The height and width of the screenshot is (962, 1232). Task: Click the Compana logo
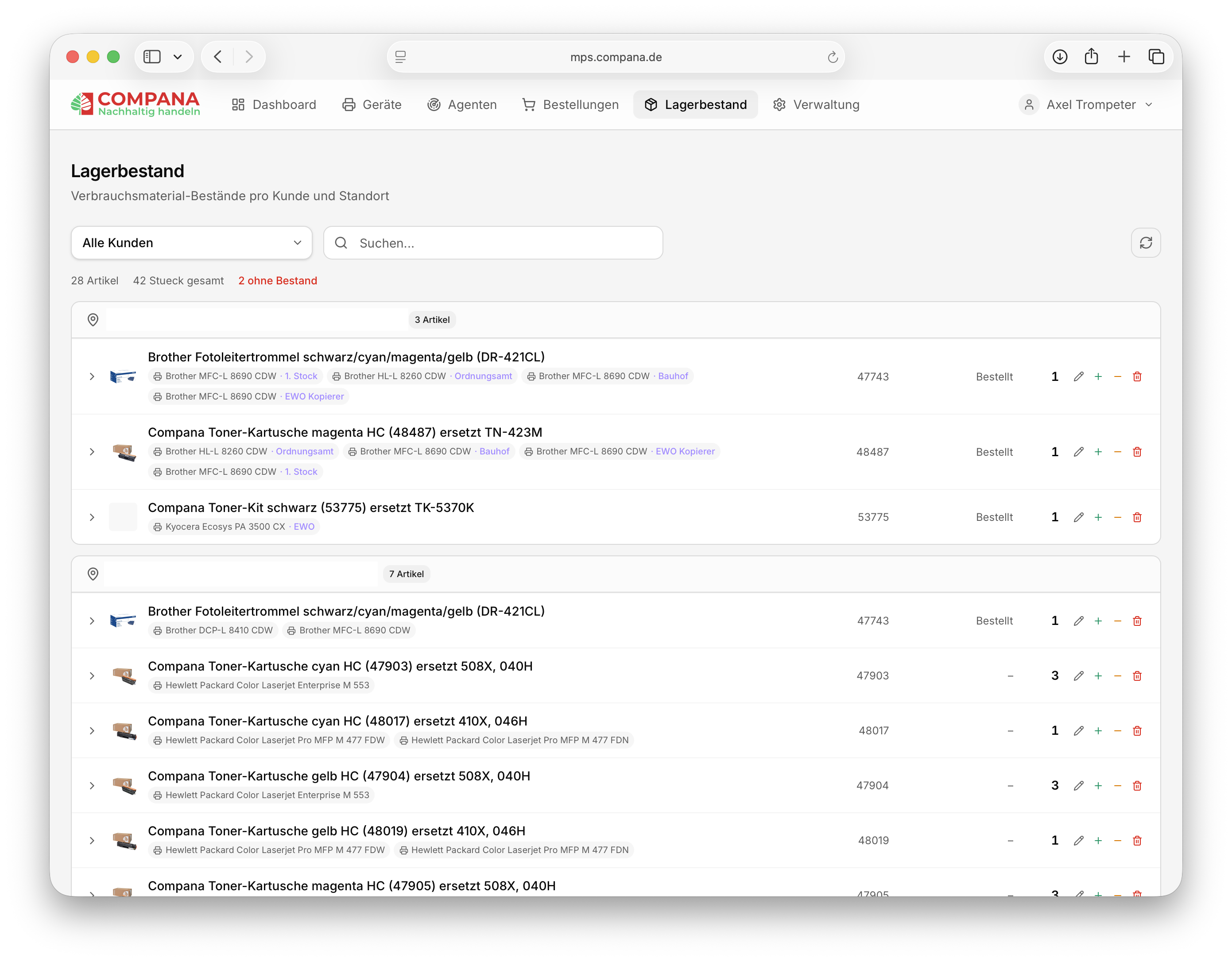(136, 104)
